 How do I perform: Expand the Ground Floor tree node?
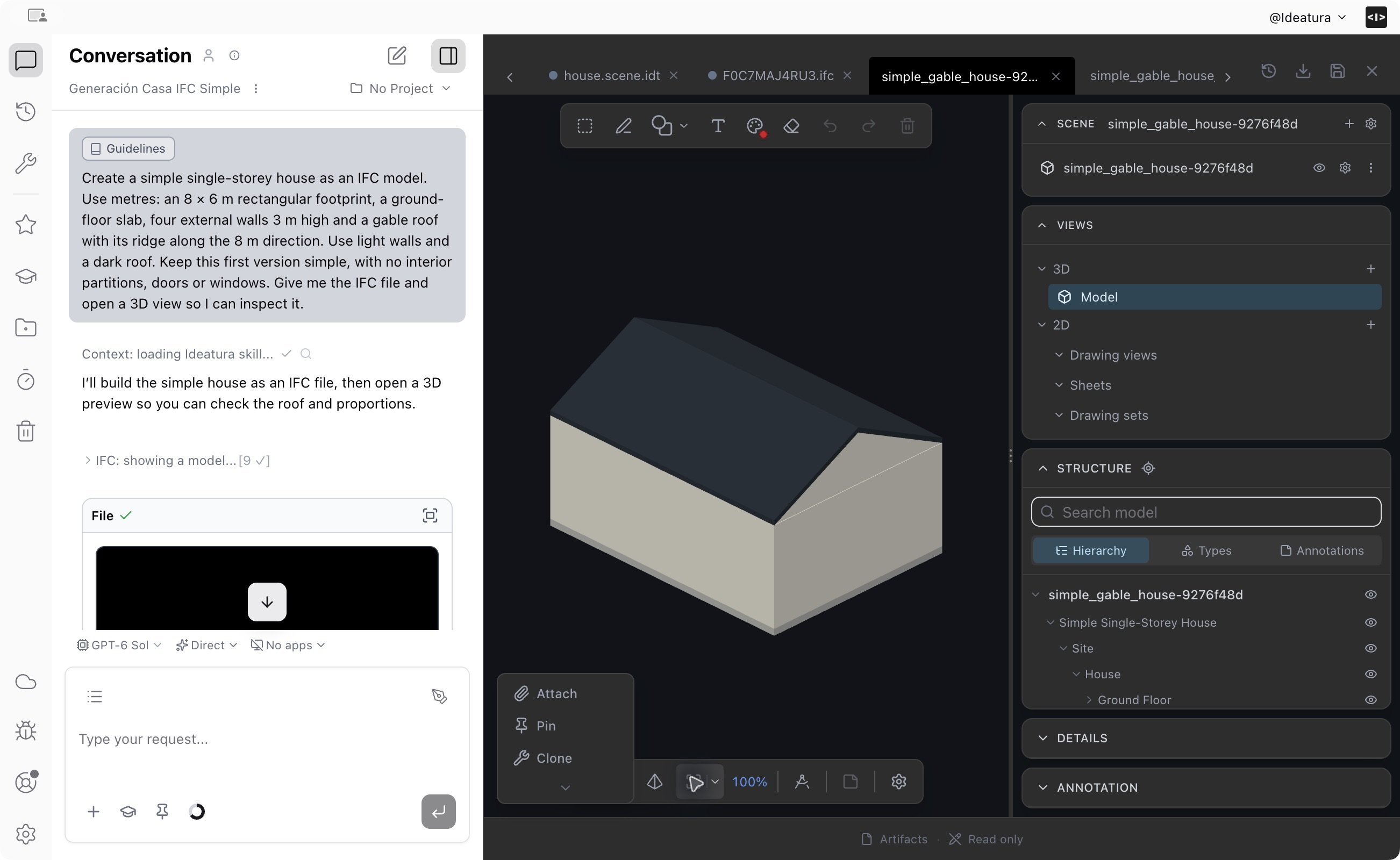tap(1089, 700)
